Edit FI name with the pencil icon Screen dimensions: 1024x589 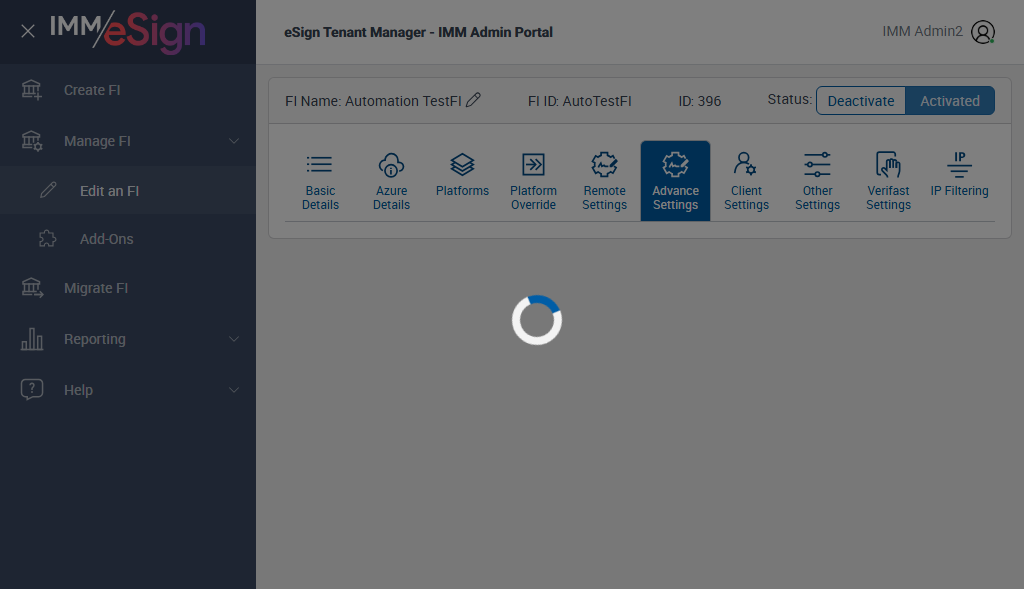pos(473,100)
